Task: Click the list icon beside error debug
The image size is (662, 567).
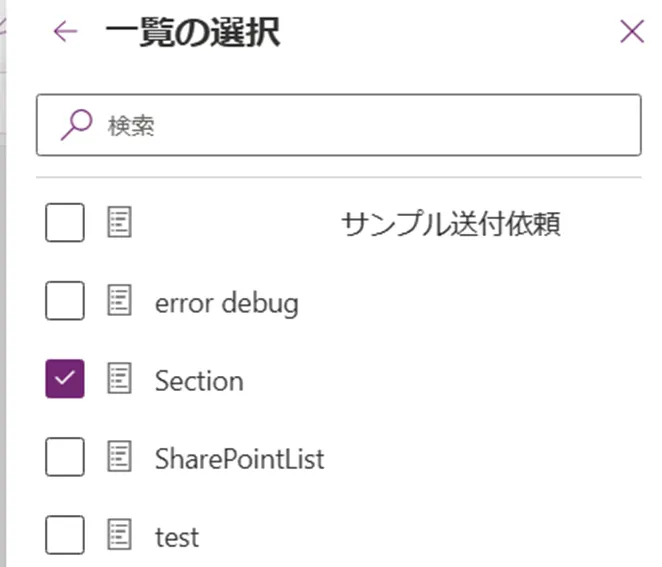Action: pyautogui.click(x=120, y=301)
